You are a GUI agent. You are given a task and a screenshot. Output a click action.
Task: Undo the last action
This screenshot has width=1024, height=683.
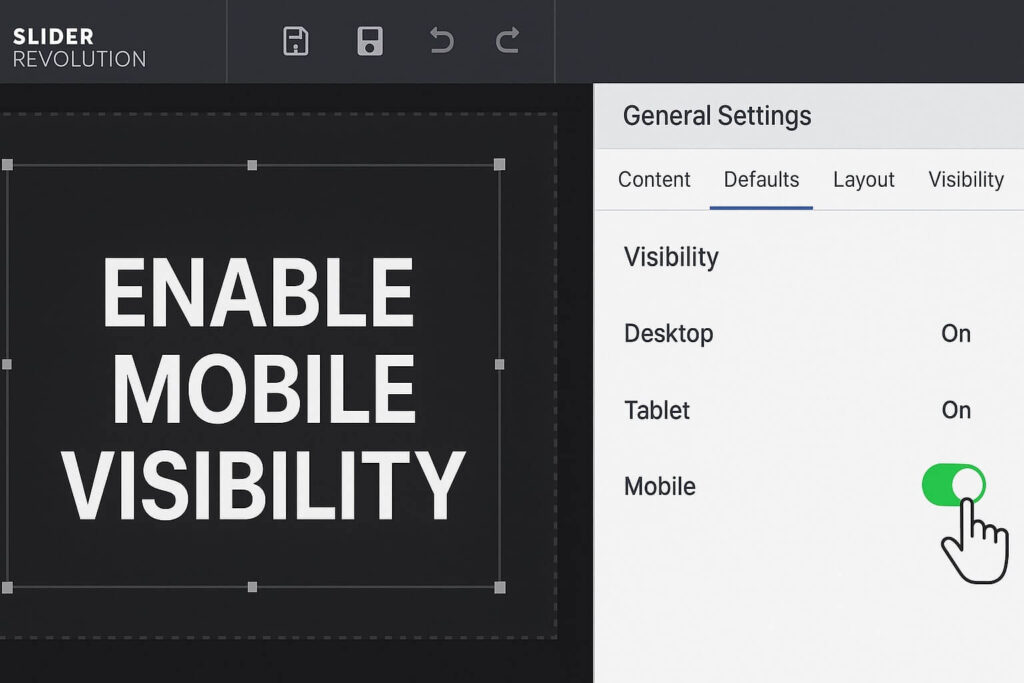pos(440,40)
